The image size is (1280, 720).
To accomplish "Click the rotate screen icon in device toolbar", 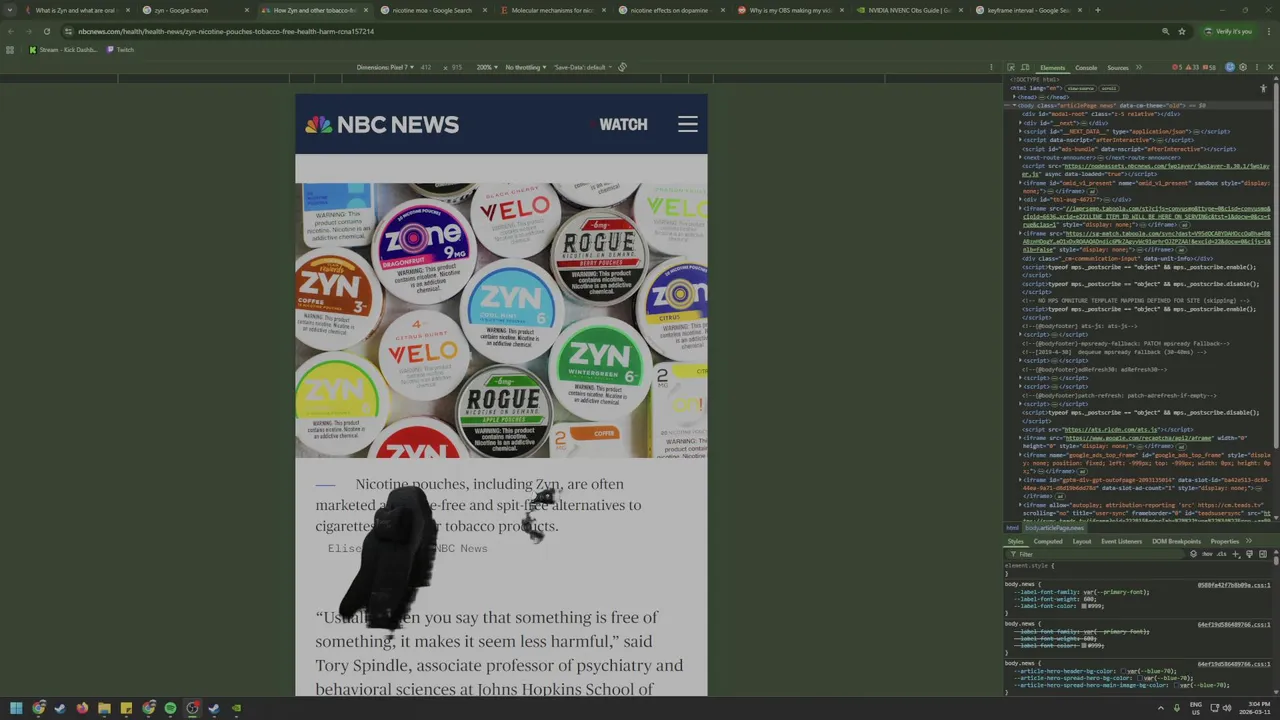I will [x=622, y=67].
